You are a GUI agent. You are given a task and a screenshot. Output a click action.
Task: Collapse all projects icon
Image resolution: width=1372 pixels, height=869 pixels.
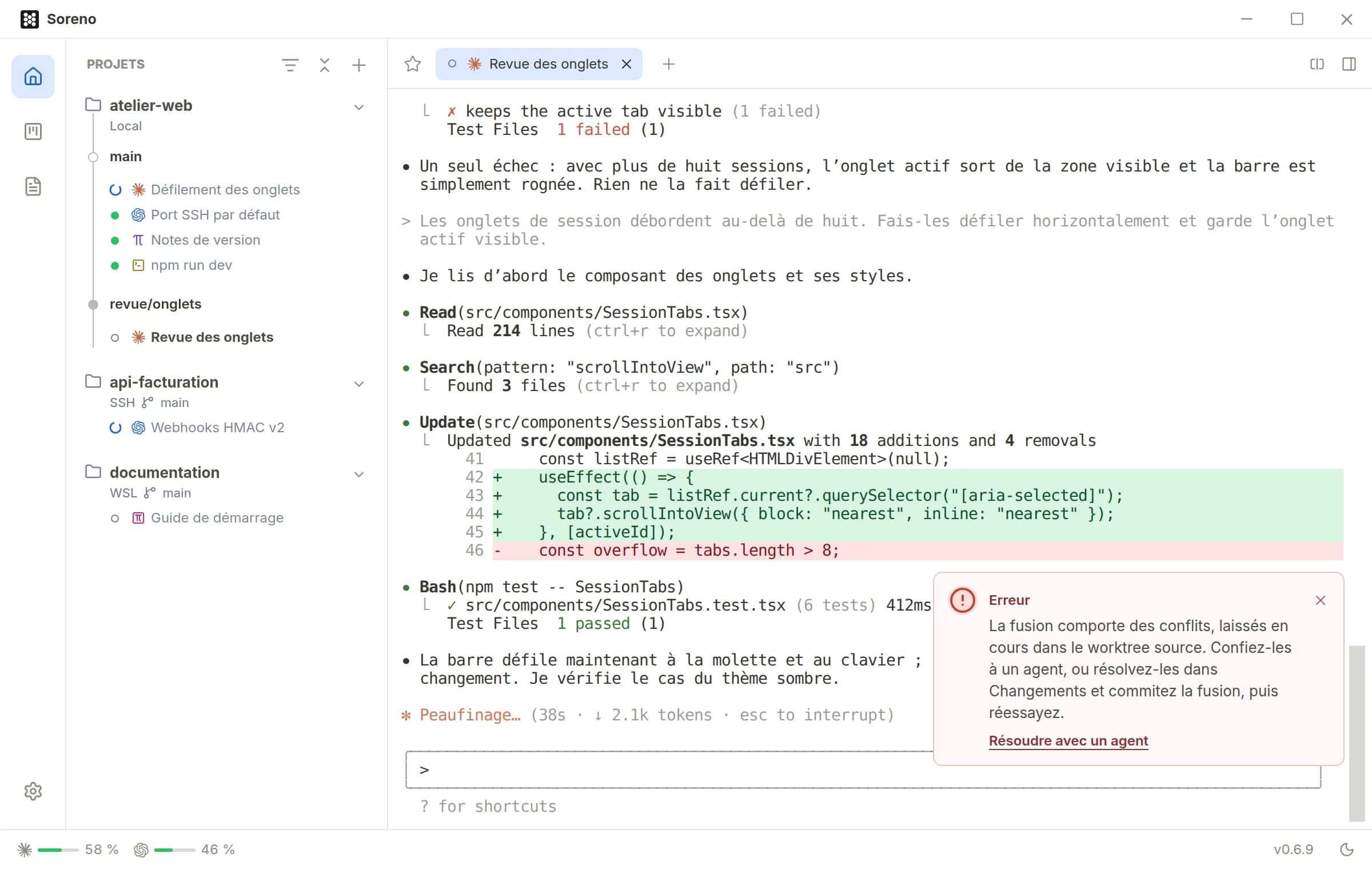click(325, 65)
